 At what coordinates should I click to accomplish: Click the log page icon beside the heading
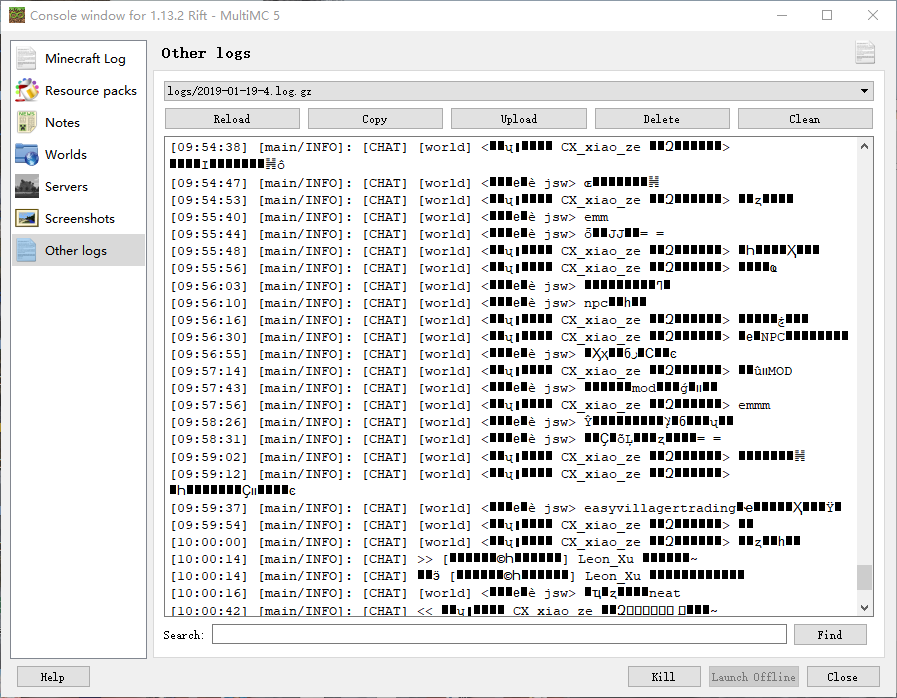864,53
